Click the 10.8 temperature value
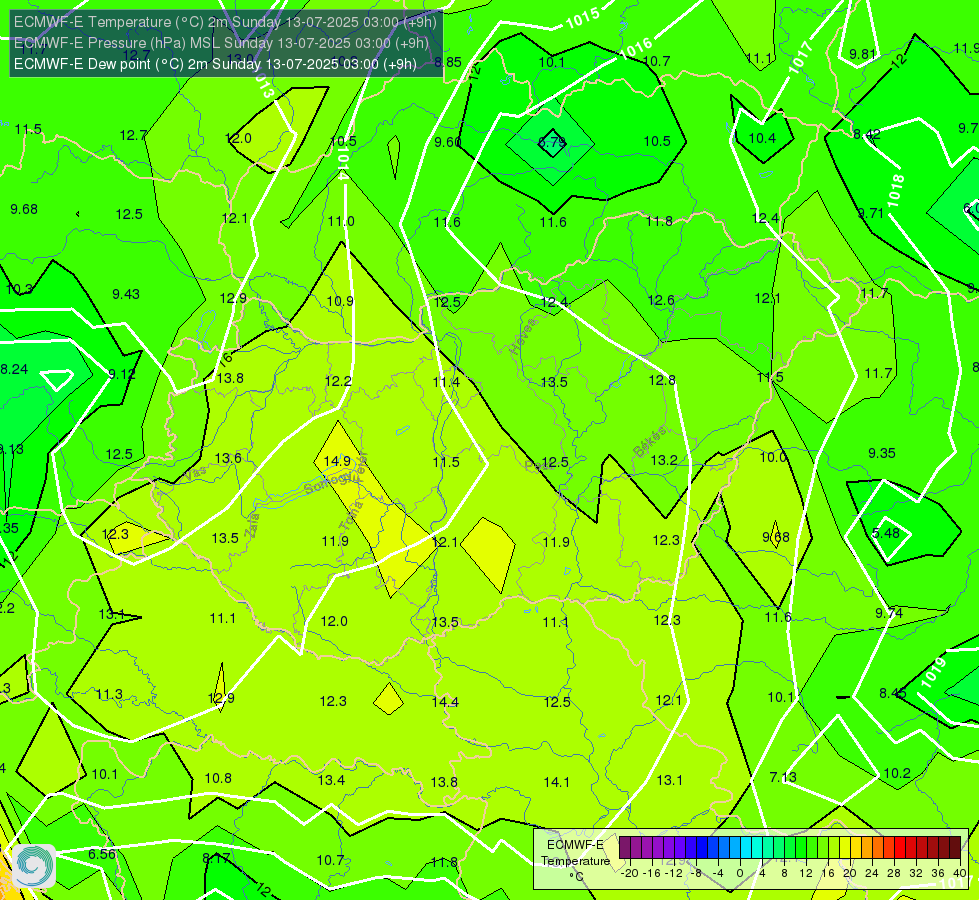This screenshot has width=979, height=900. 218,778
